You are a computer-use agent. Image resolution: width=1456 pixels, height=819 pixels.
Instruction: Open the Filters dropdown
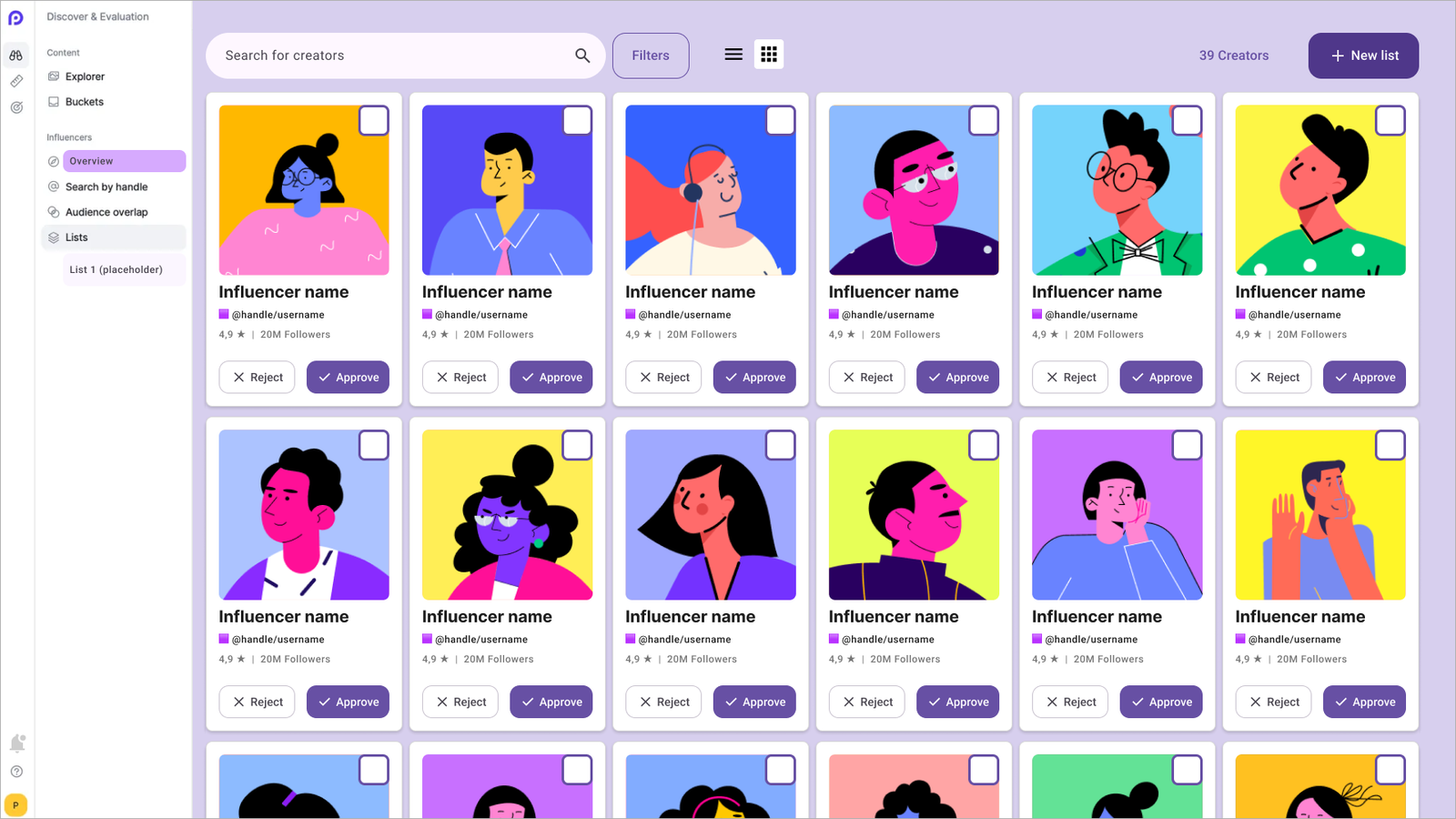point(651,56)
